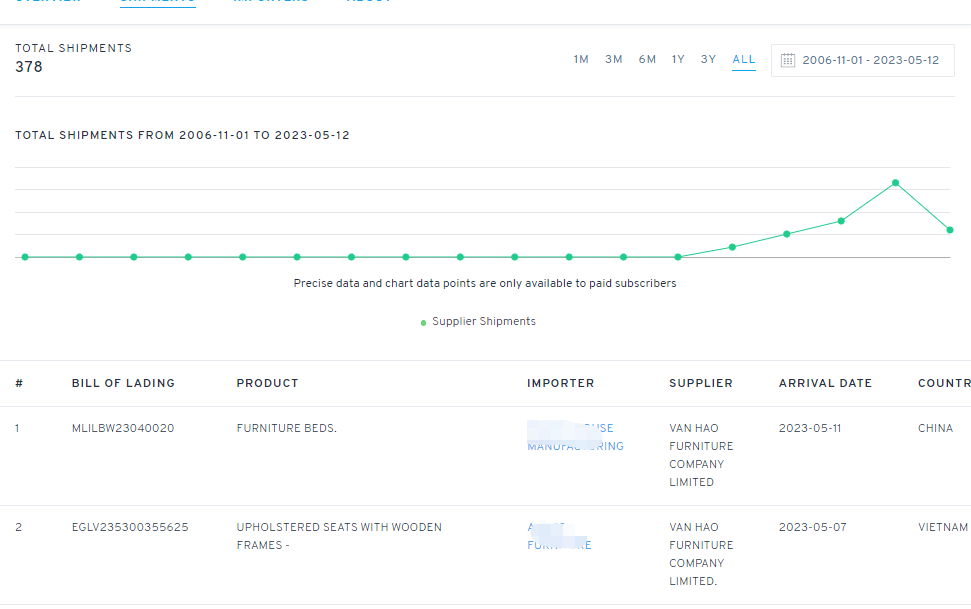Open the importer link in row 1
This screenshot has height=609, width=971.
(575, 437)
